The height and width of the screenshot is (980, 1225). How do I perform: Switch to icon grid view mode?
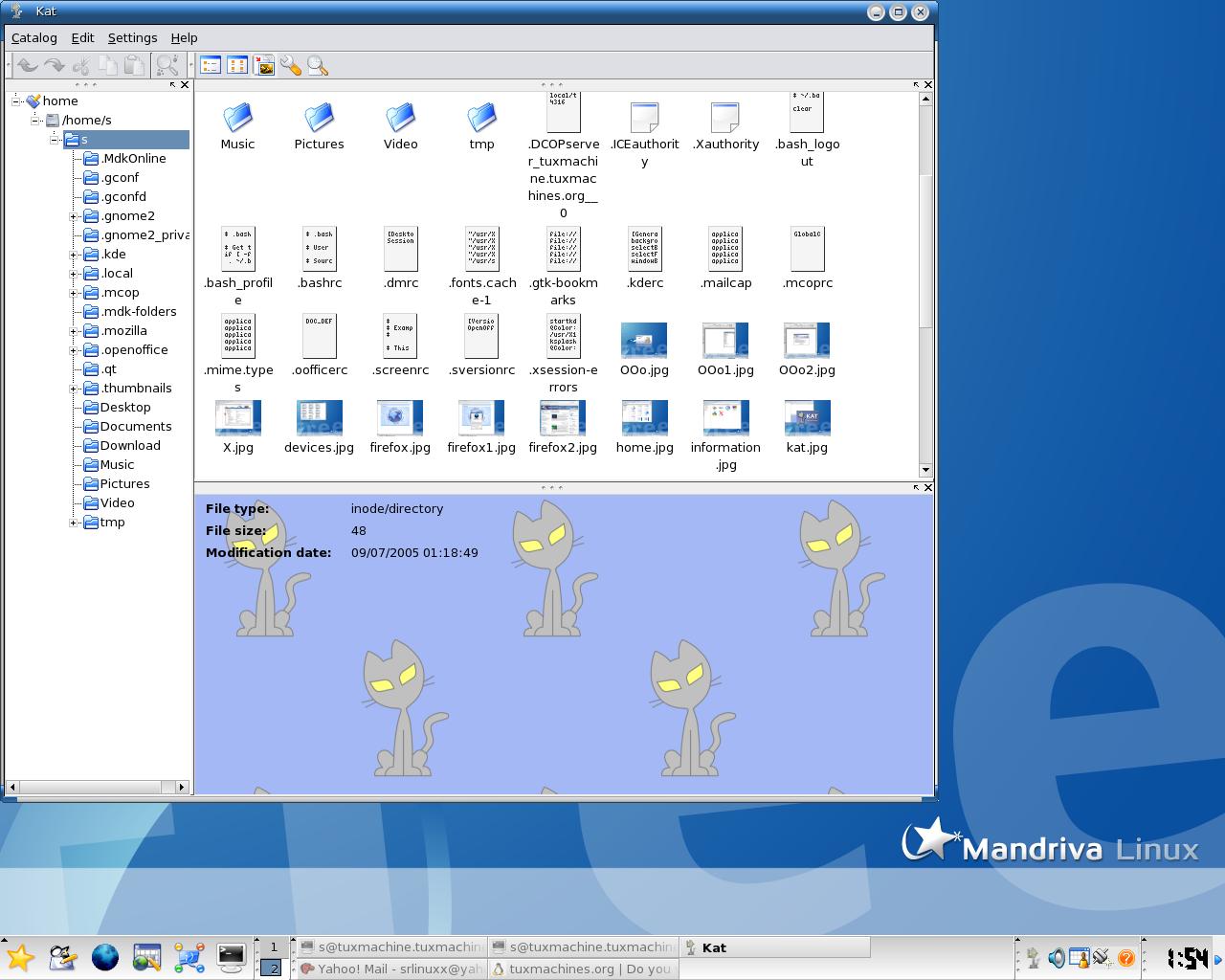tap(237, 65)
